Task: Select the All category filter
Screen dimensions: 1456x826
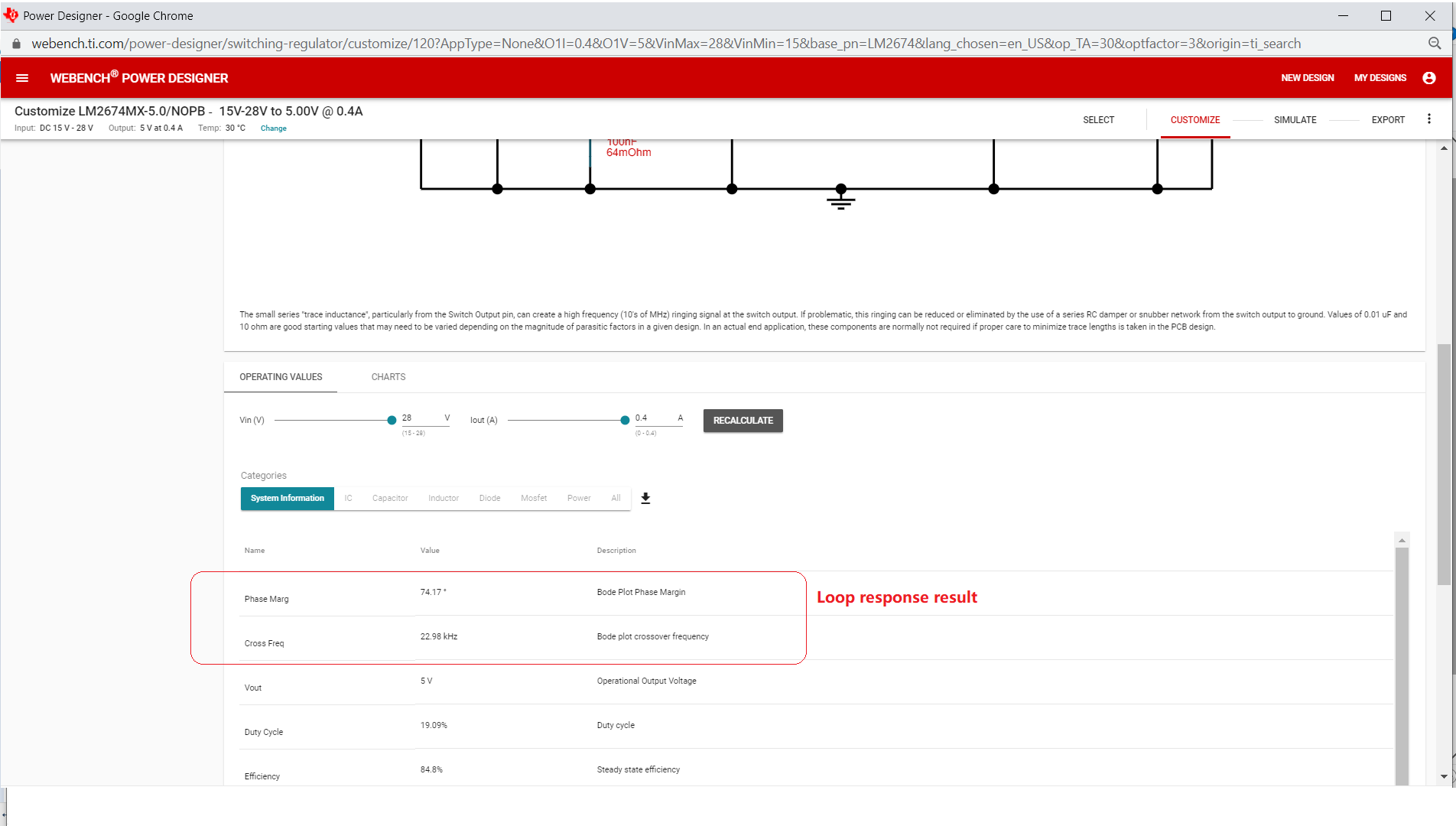Action: pyautogui.click(x=616, y=498)
